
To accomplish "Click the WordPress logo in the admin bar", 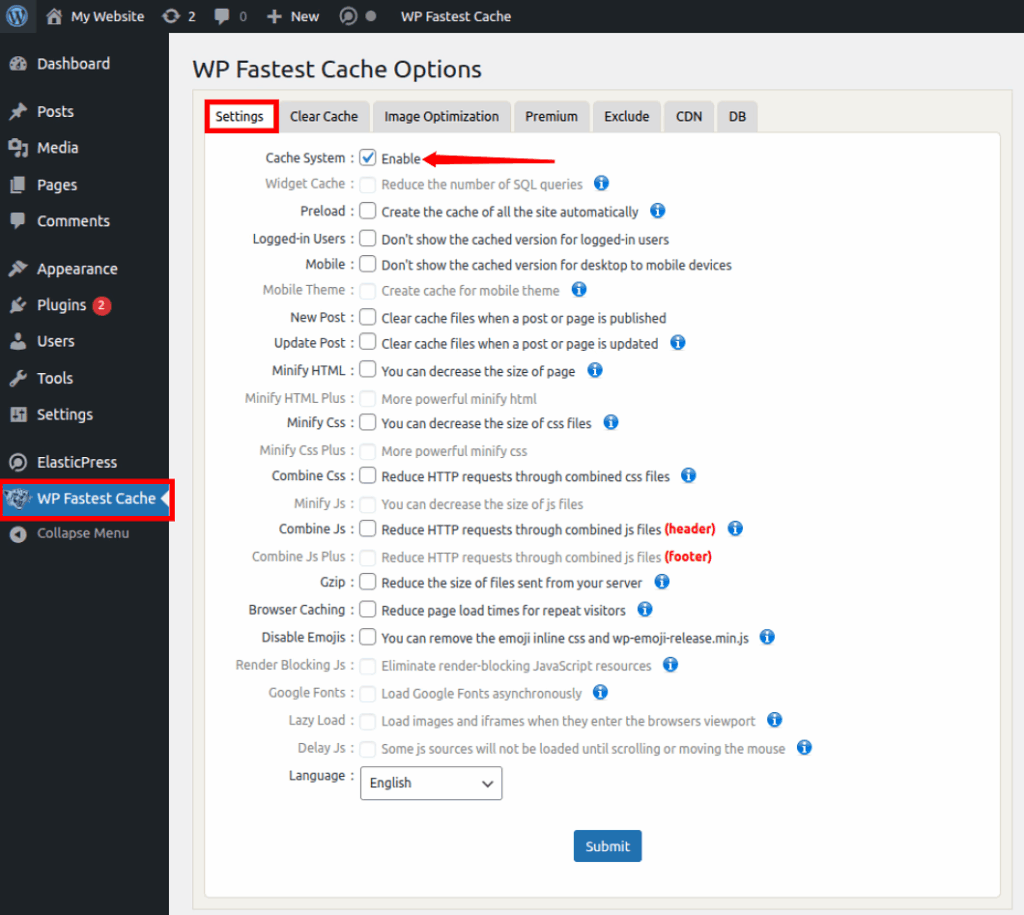I will pos(16,16).
